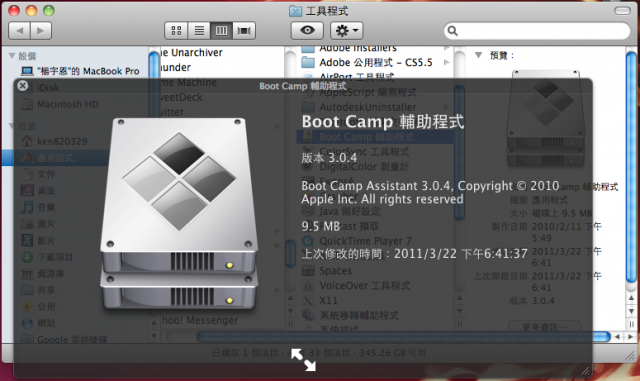Switch to Cover Flow view

(x=244, y=31)
